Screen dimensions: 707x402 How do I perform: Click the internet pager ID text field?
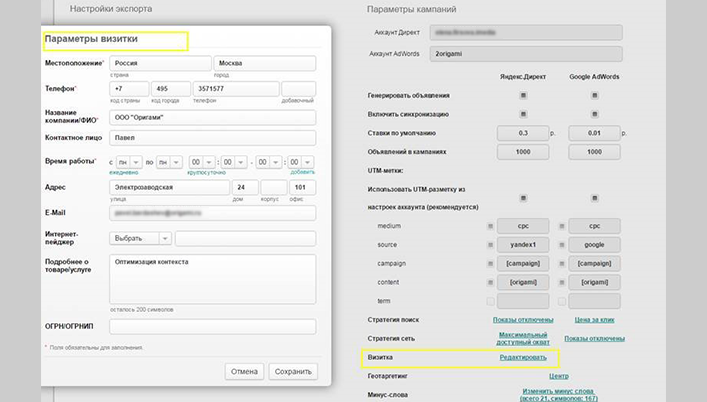pos(245,238)
